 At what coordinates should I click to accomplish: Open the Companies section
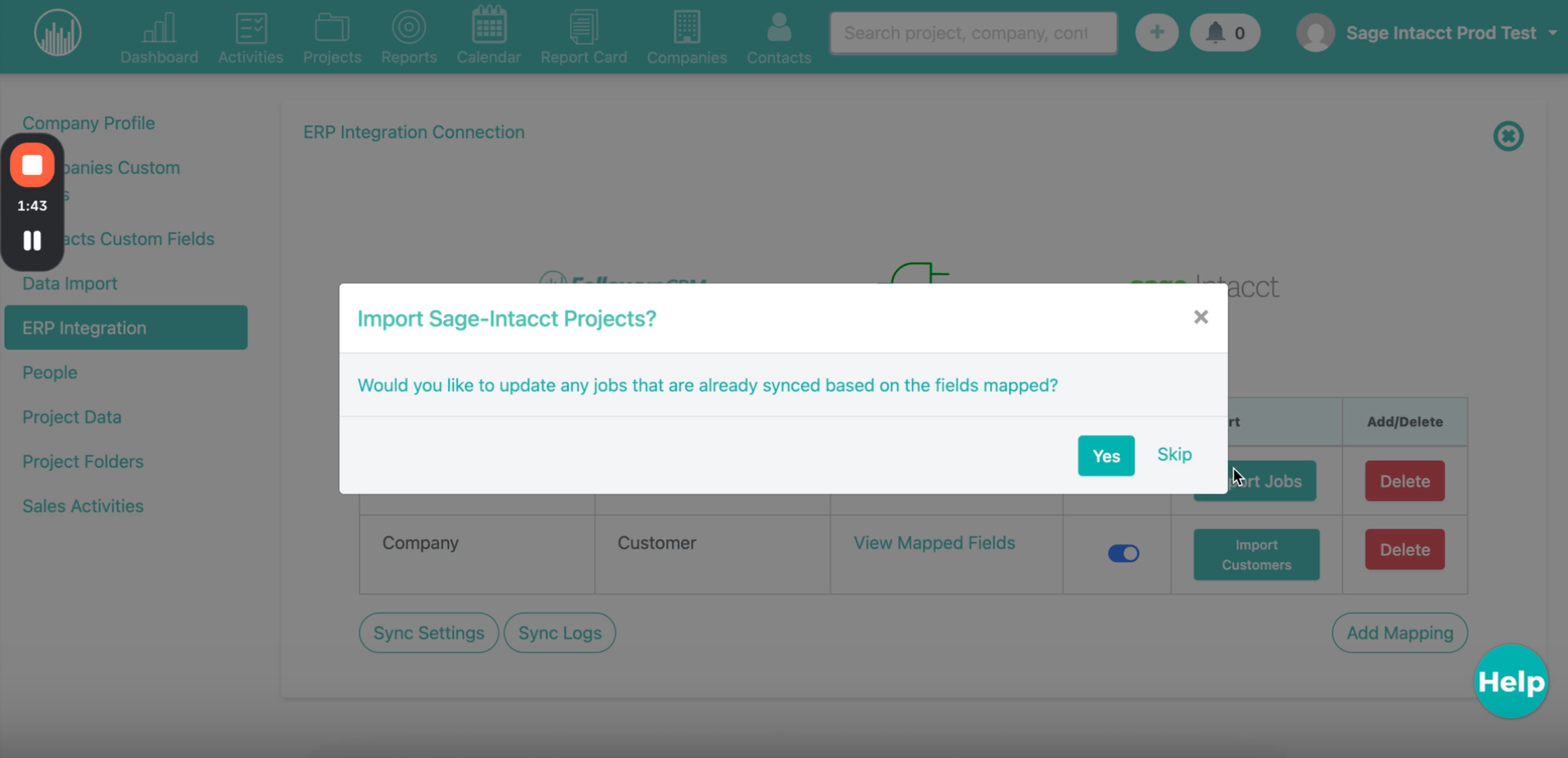(687, 38)
